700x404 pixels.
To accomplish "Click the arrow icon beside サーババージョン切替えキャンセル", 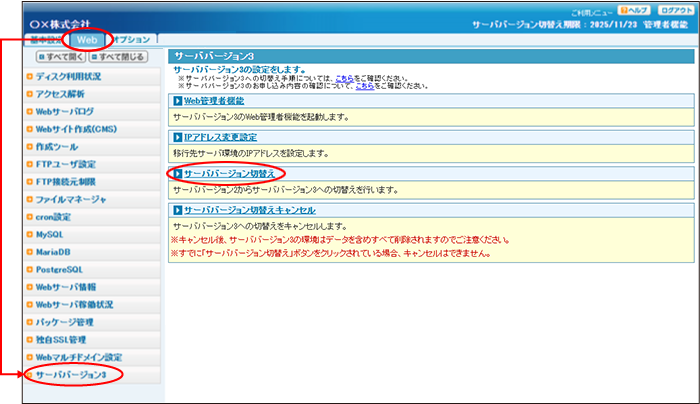I will pos(176,211).
